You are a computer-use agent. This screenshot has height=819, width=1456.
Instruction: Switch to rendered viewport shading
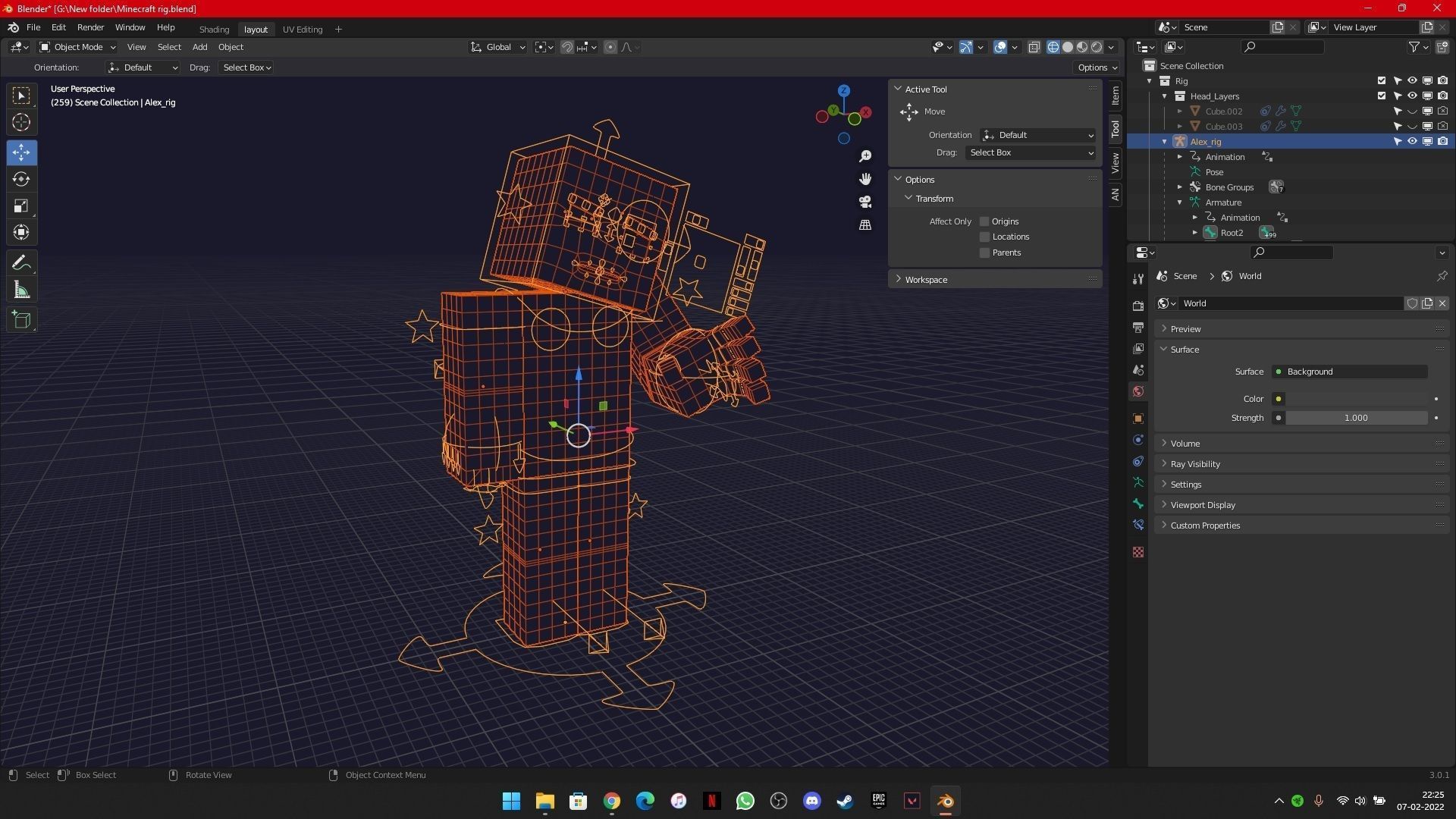tap(1097, 47)
